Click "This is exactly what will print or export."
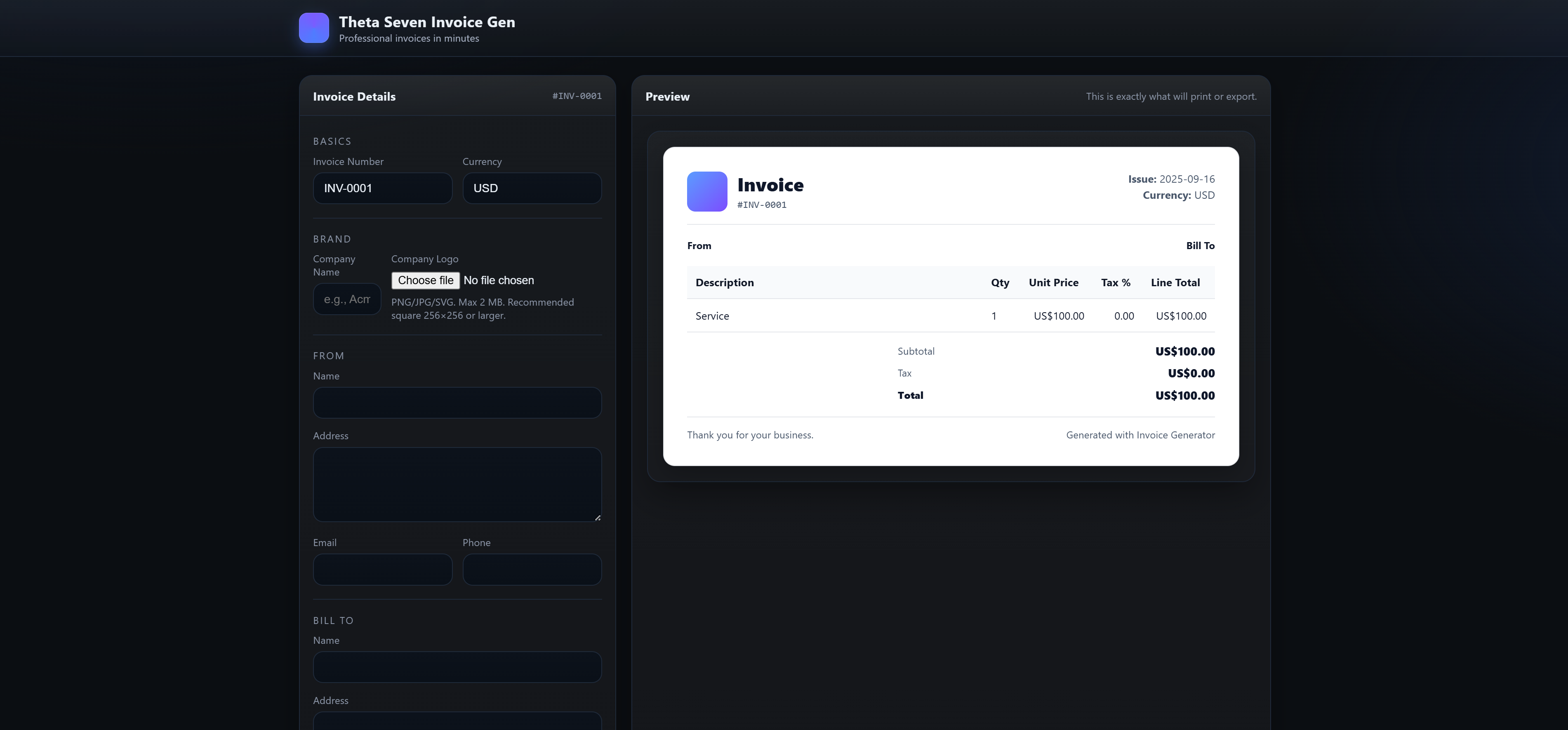The width and height of the screenshot is (1568, 730). 1171,96
